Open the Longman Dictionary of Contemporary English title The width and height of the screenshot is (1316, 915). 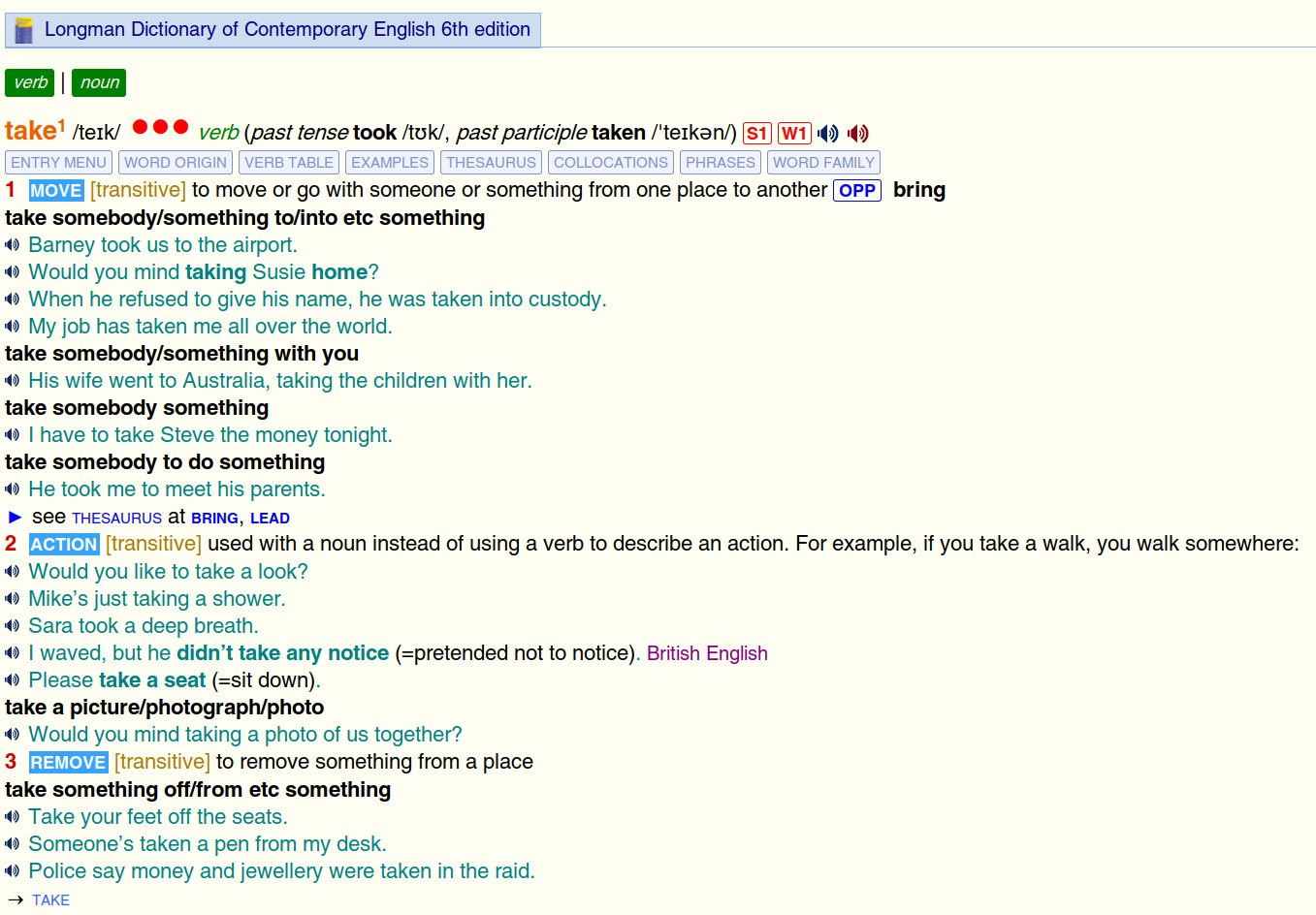click(287, 29)
